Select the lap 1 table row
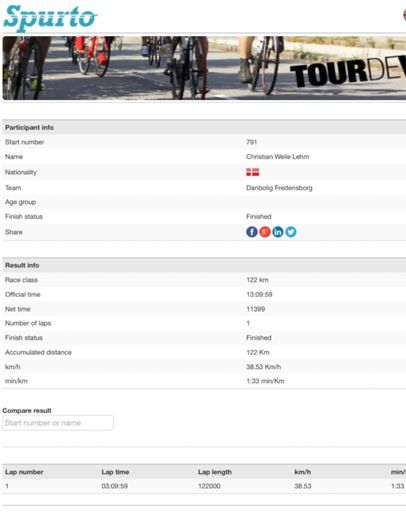The image size is (406, 512). (x=204, y=486)
